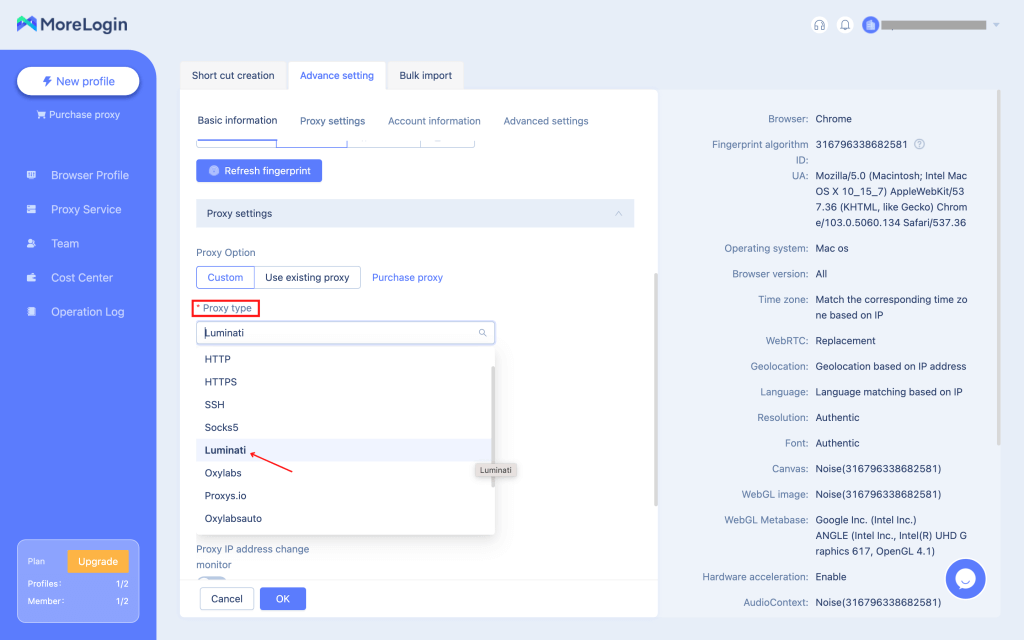The height and width of the screenshot is (640, 1024).
Task: Click the MoreLogin logo
Action: tap(72, 24)
